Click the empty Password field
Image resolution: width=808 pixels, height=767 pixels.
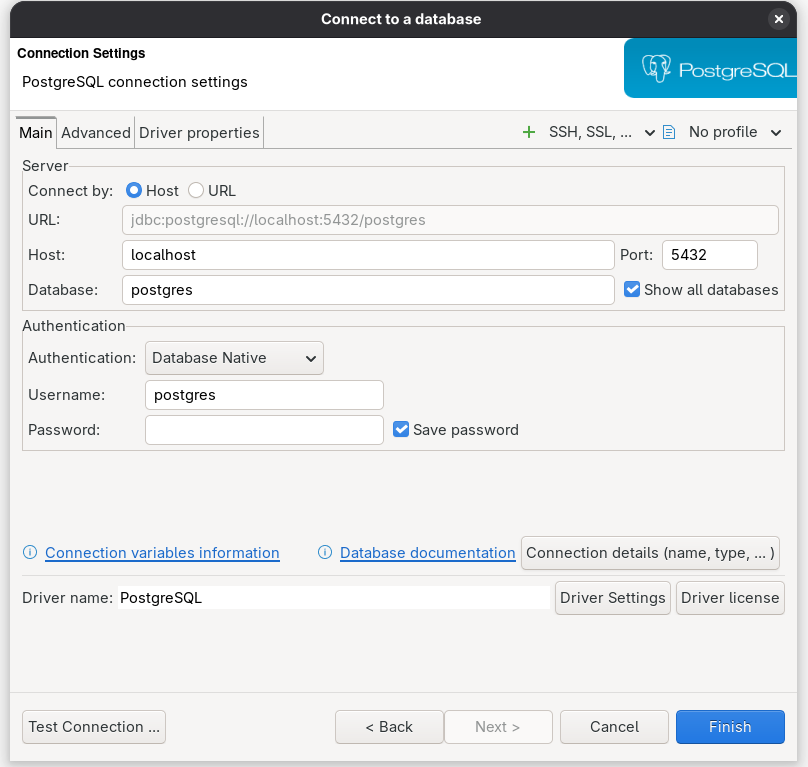(x=264, y=430)
